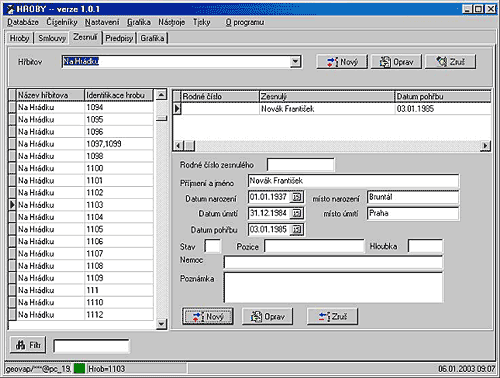Click the down arrow of grave list scrollbar
Image resolution: width=500 pixels, height=378 pixels.
click(x=161, y=324)
